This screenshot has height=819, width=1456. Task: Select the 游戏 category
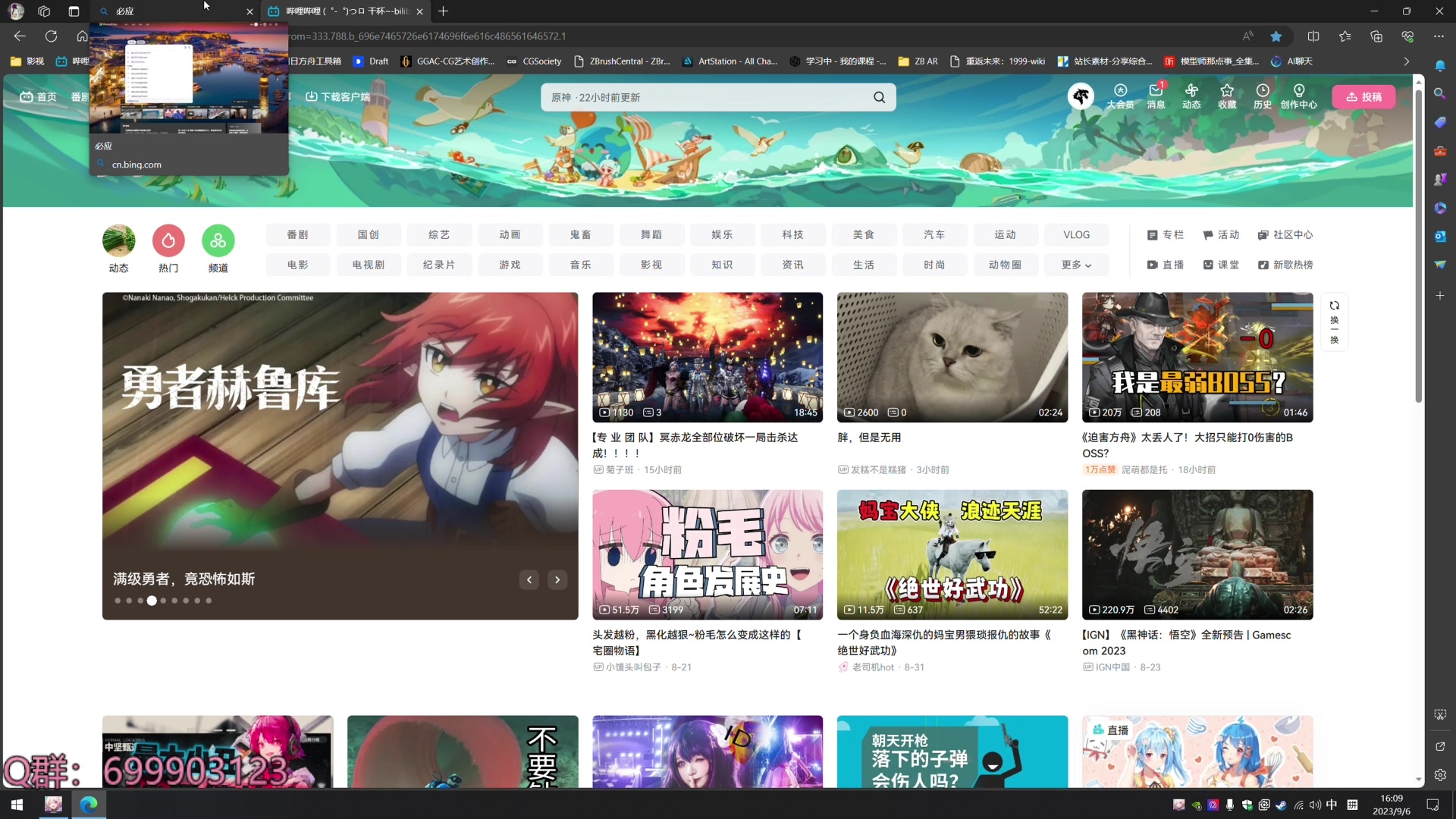point(510,265)
